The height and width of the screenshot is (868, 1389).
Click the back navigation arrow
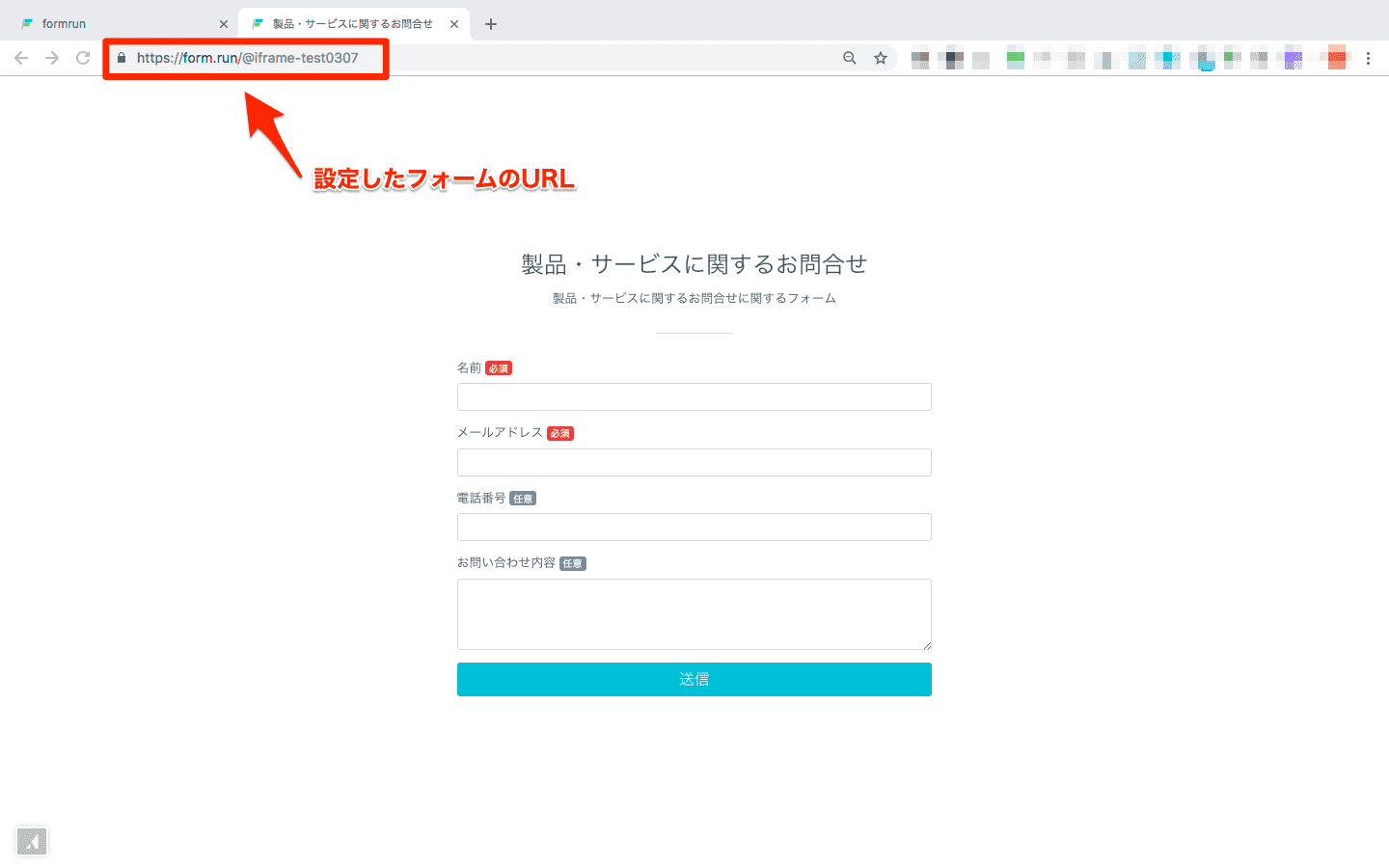coord(21,58)
